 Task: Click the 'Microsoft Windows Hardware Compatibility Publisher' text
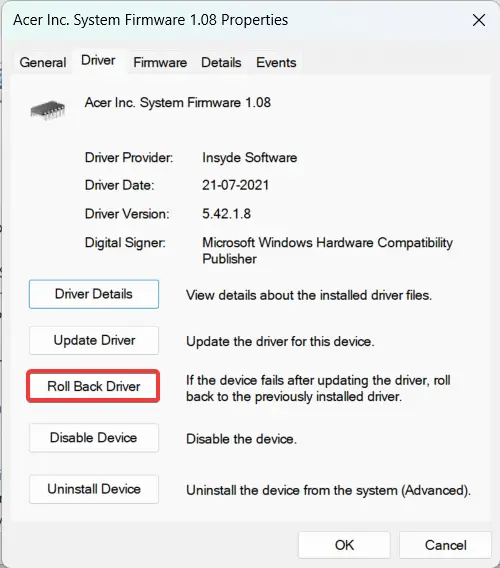click(327, 251)
